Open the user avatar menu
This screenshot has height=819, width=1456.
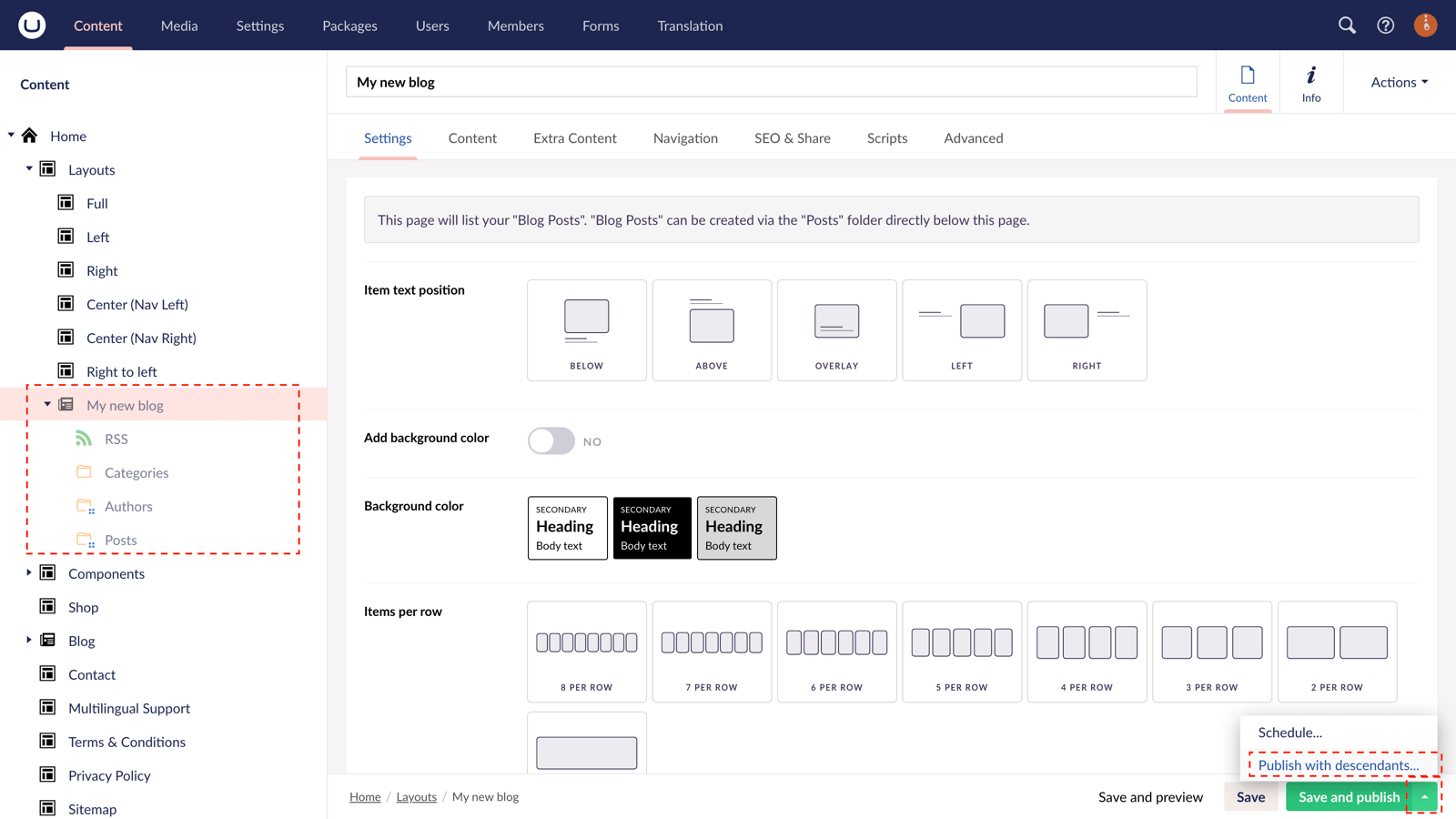click(x=1425, y=25)
